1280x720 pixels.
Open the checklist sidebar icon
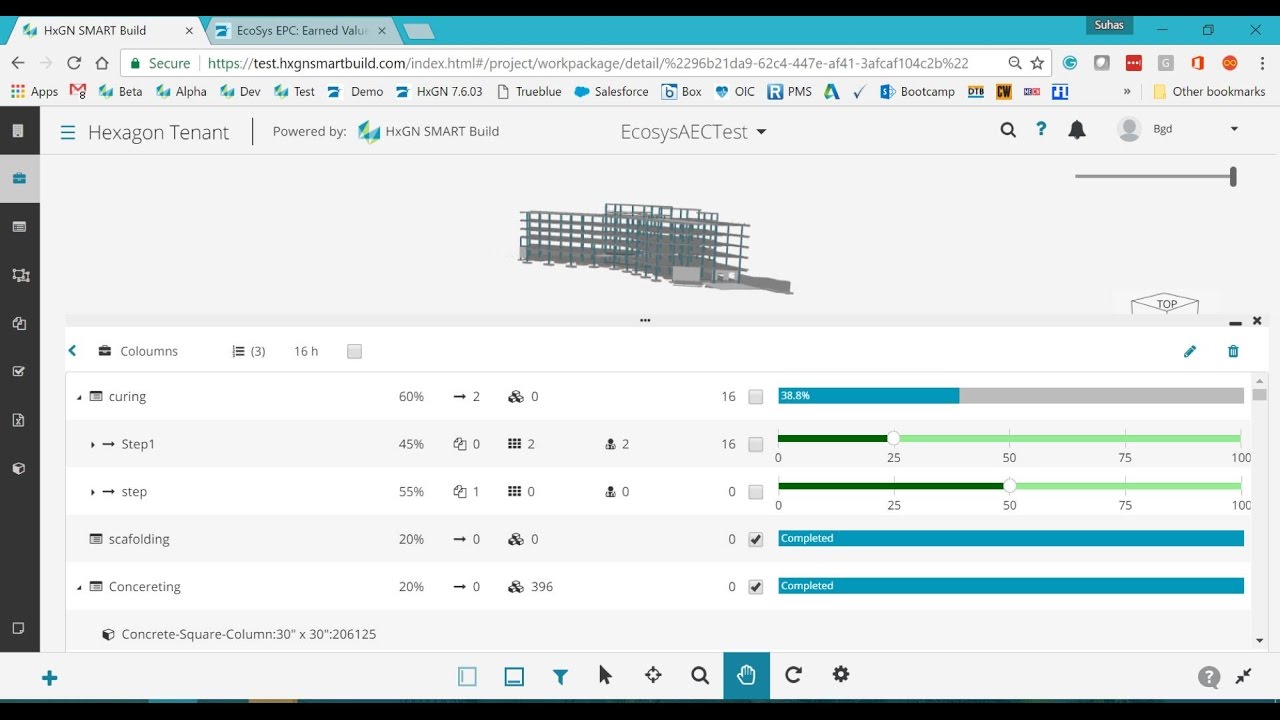coord(19,371)
